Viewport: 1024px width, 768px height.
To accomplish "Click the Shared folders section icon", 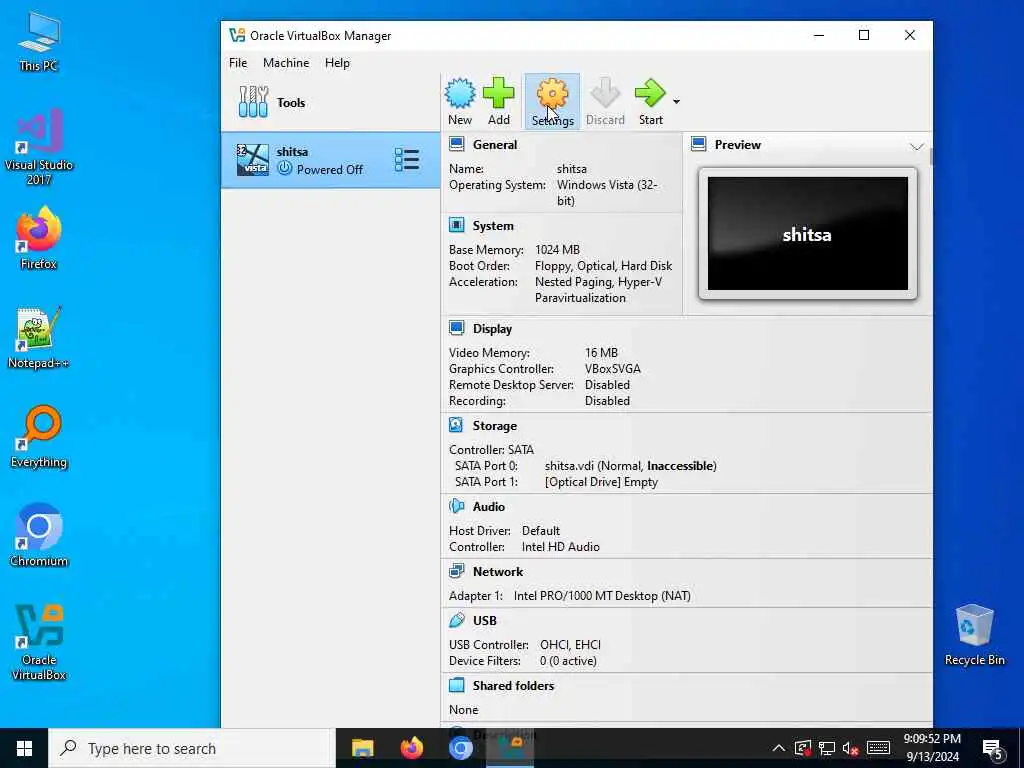I will pos(456,685).
